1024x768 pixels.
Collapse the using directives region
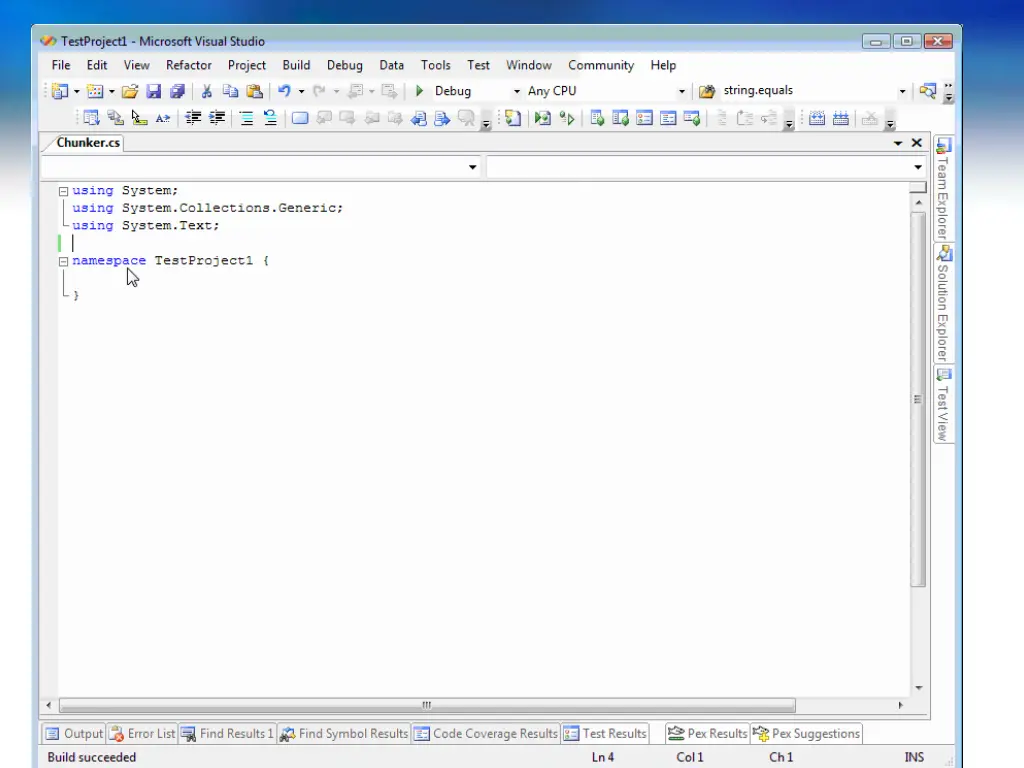63,191
